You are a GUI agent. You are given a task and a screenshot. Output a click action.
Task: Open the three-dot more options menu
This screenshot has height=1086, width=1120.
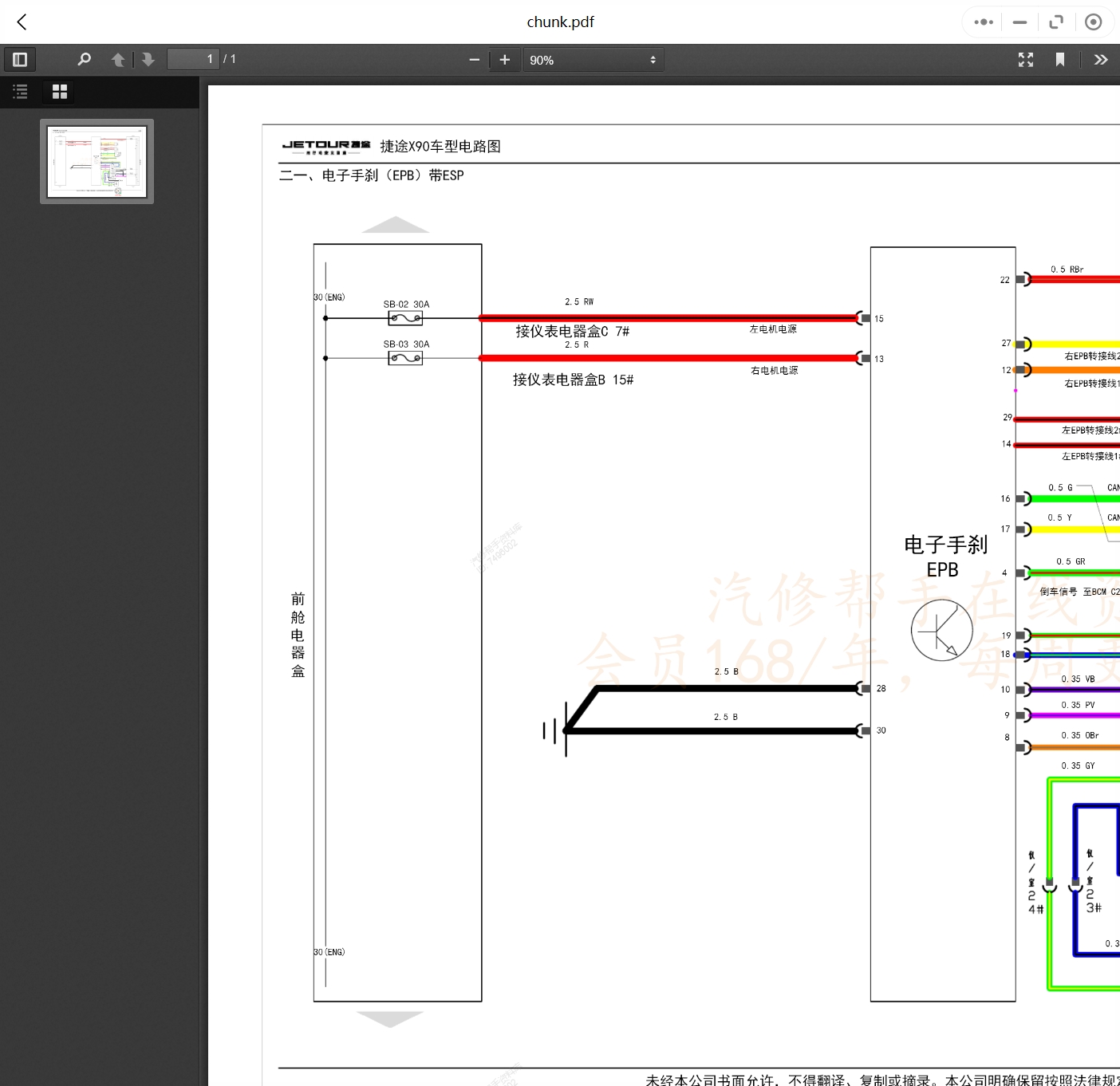pyautogui.click(x=984, y=22)
